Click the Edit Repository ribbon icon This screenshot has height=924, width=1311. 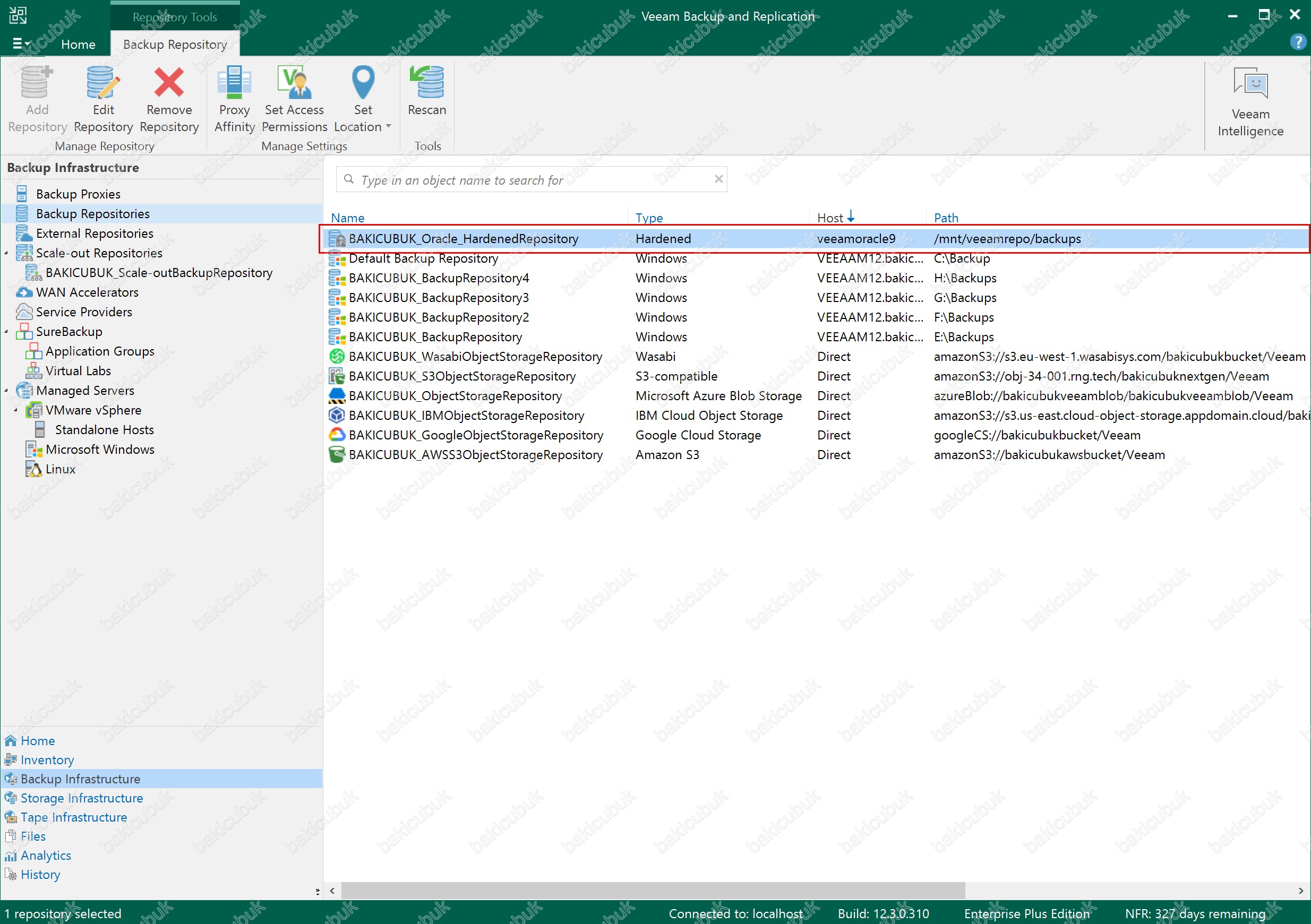point(104,83)
